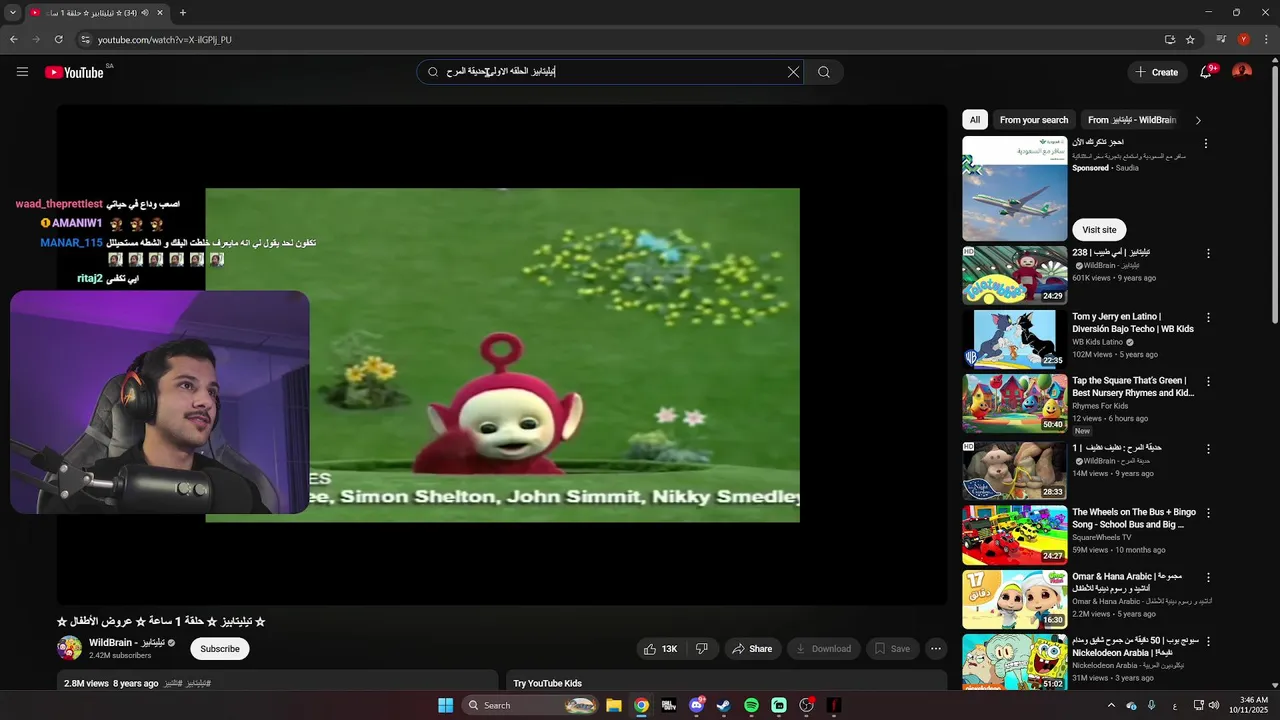Open Windows Start menu
This screenshot has height=720, width=1280.
pos(445,705)
